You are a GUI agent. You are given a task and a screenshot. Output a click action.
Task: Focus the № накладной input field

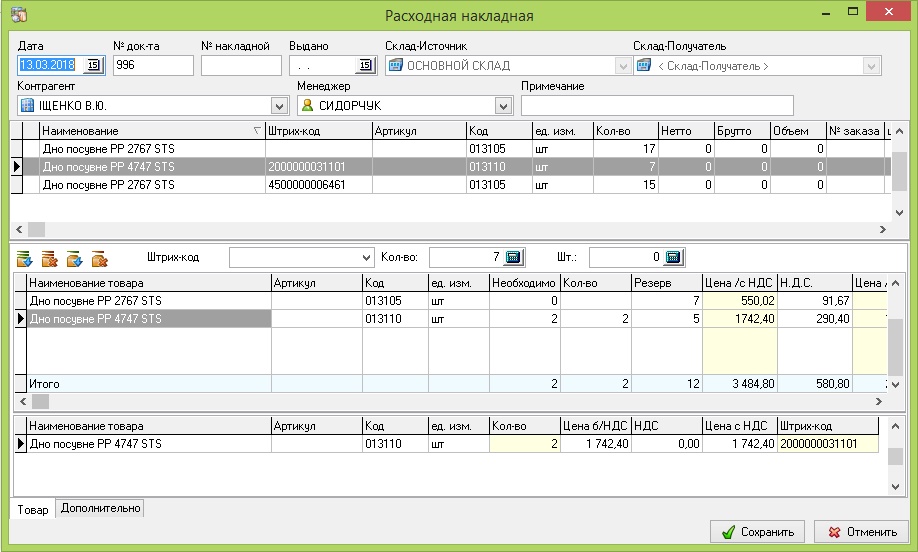pos(240,65)
